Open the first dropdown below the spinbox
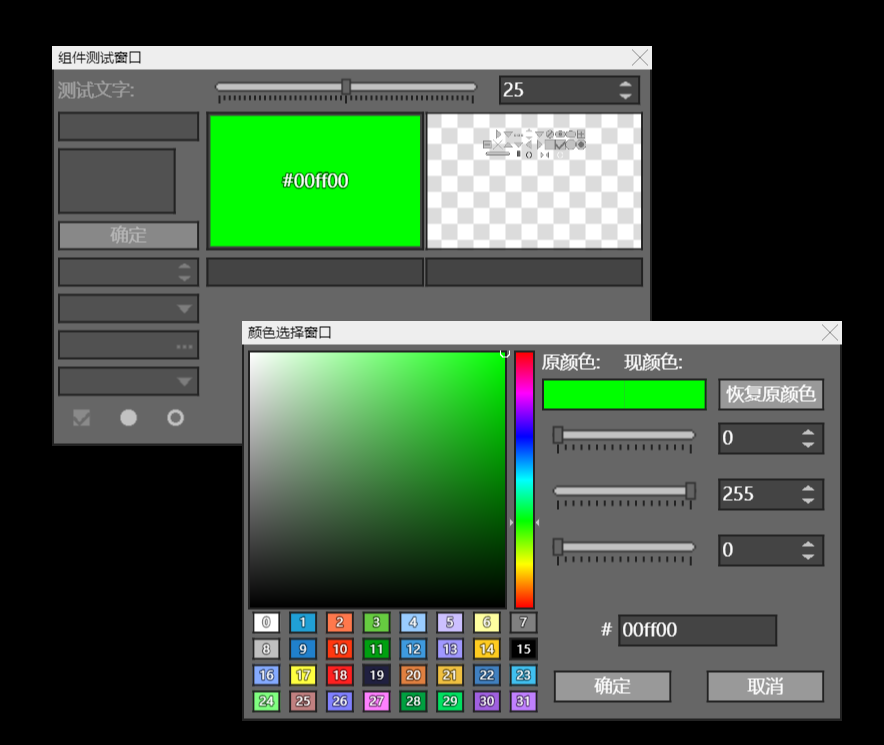Viewport: 884px width, 745px height. click(129, 308)
